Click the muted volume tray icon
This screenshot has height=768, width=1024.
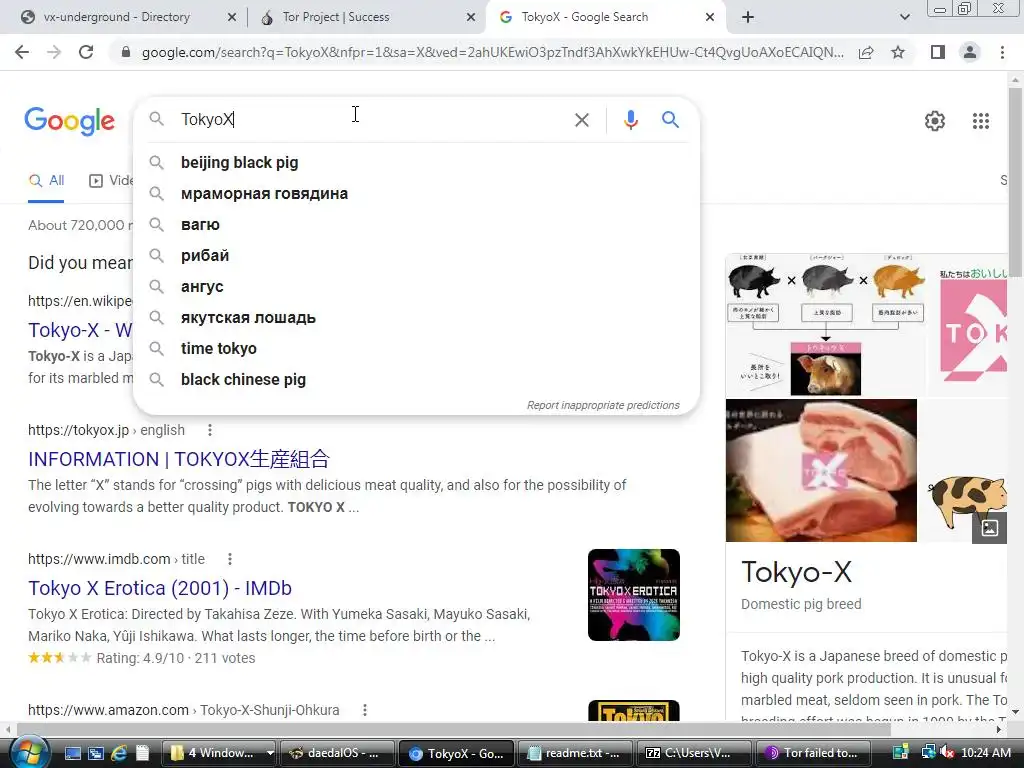[x=947, y=753]
